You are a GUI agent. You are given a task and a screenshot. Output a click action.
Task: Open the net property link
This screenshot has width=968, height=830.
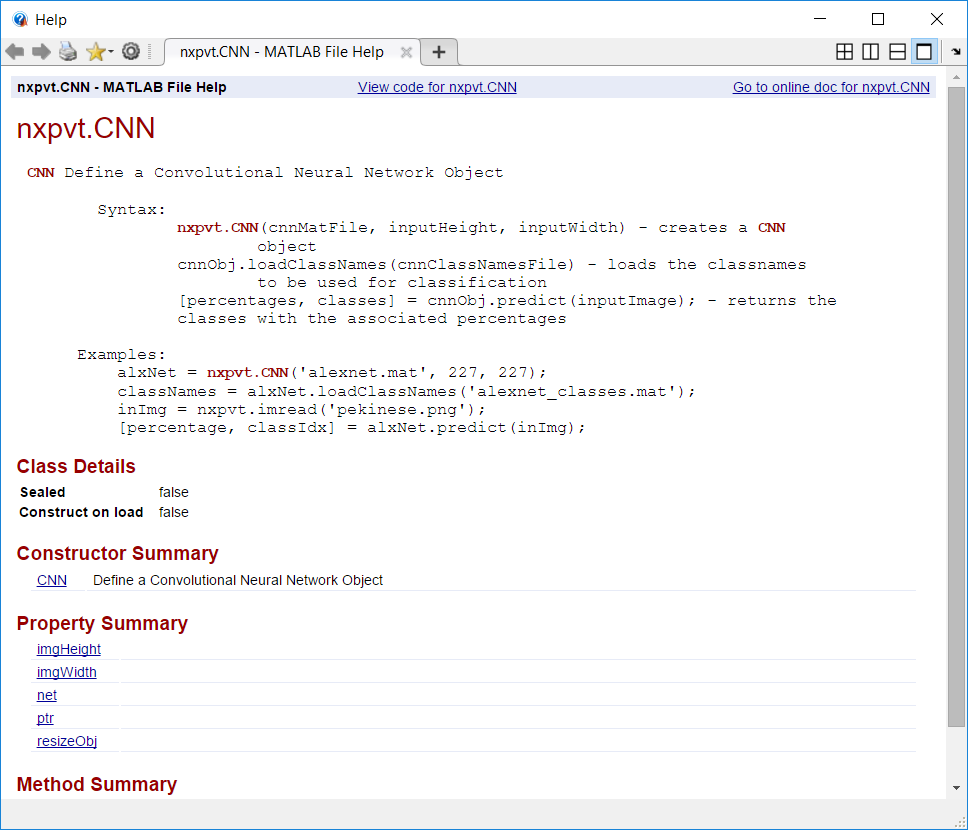[47, 695]
